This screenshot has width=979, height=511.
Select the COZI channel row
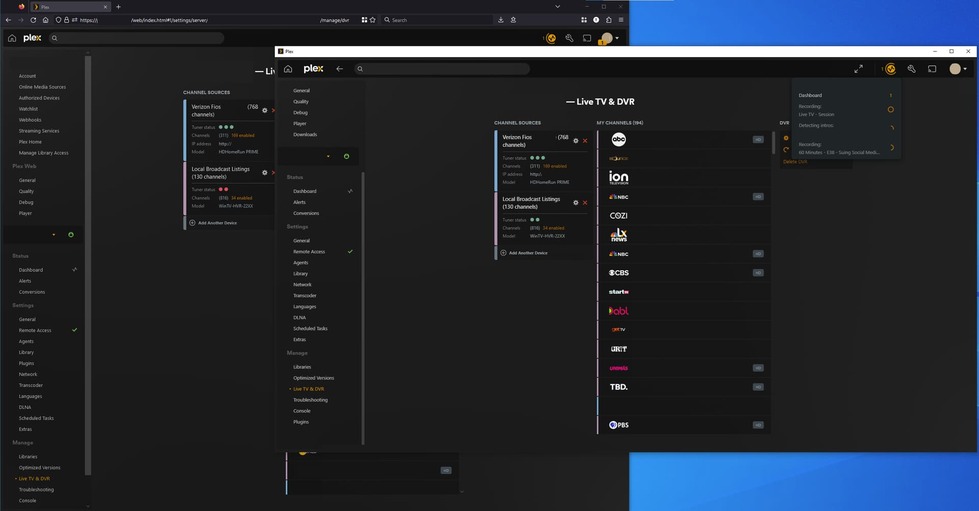pyautogui.click(x=684, y=216)
